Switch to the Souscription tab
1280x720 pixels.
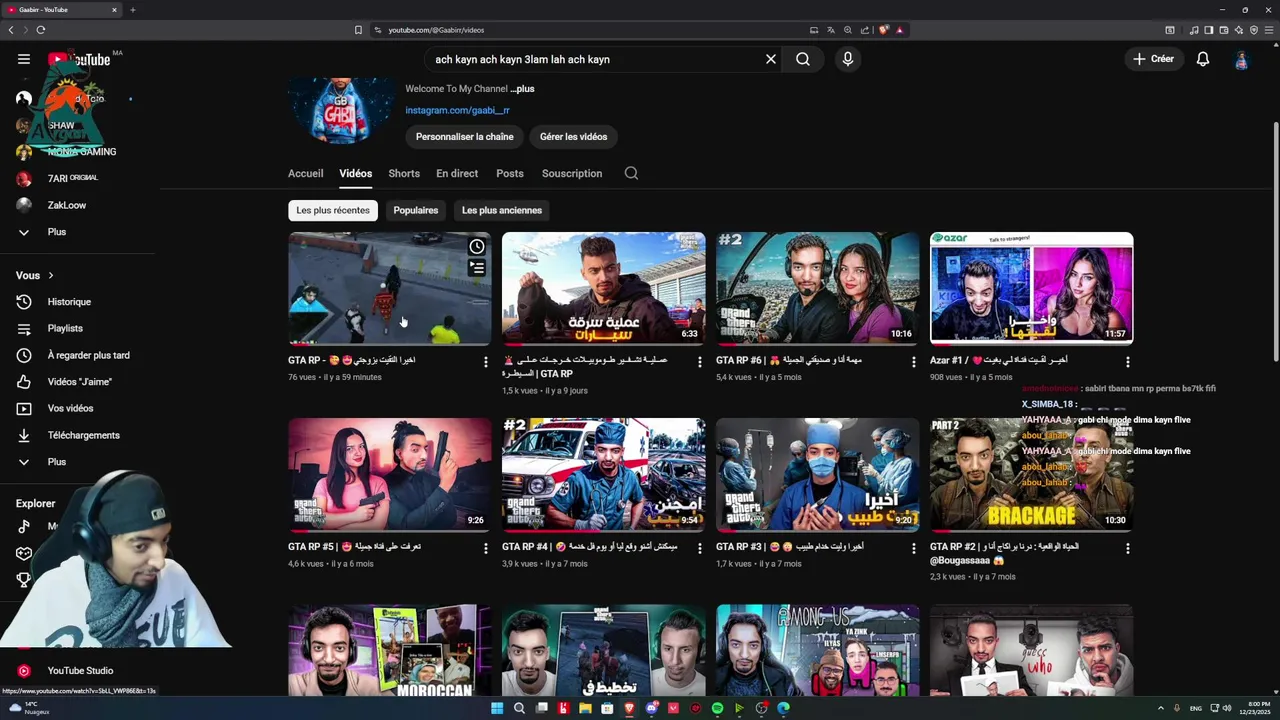(x=572, y=173)
